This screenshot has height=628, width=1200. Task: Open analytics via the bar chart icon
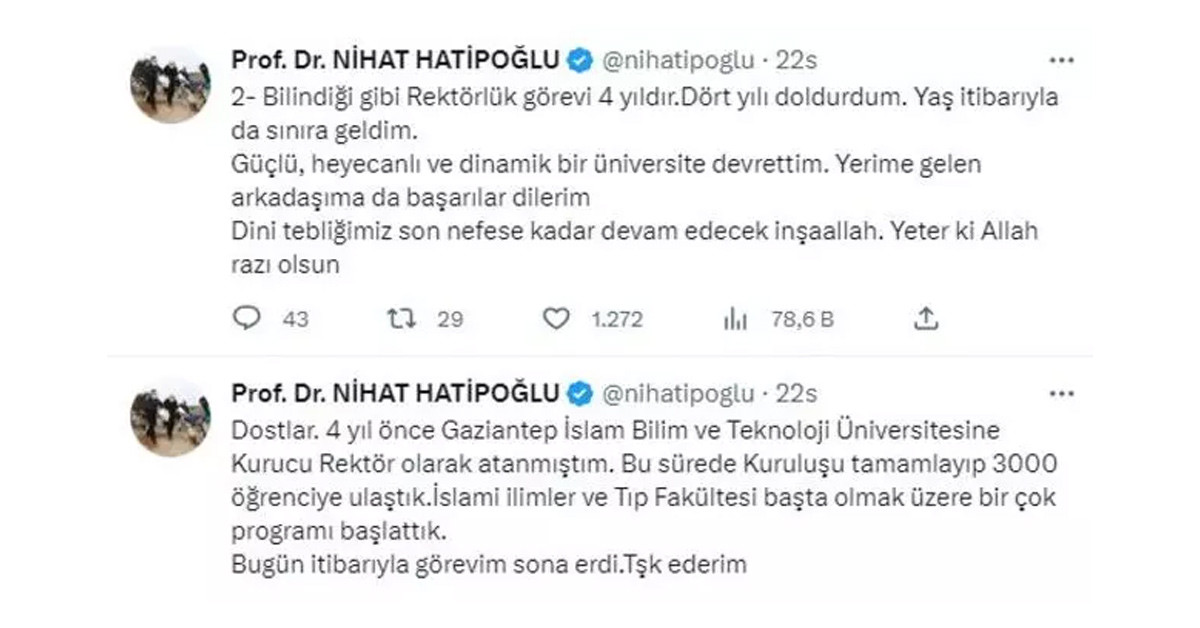point(735,319)
